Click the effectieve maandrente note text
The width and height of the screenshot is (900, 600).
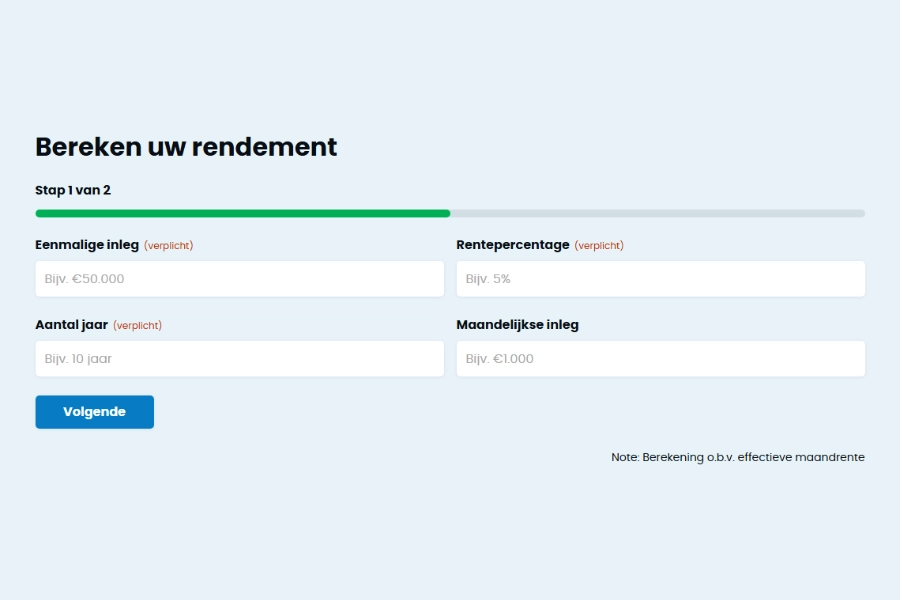coord(738,456)
